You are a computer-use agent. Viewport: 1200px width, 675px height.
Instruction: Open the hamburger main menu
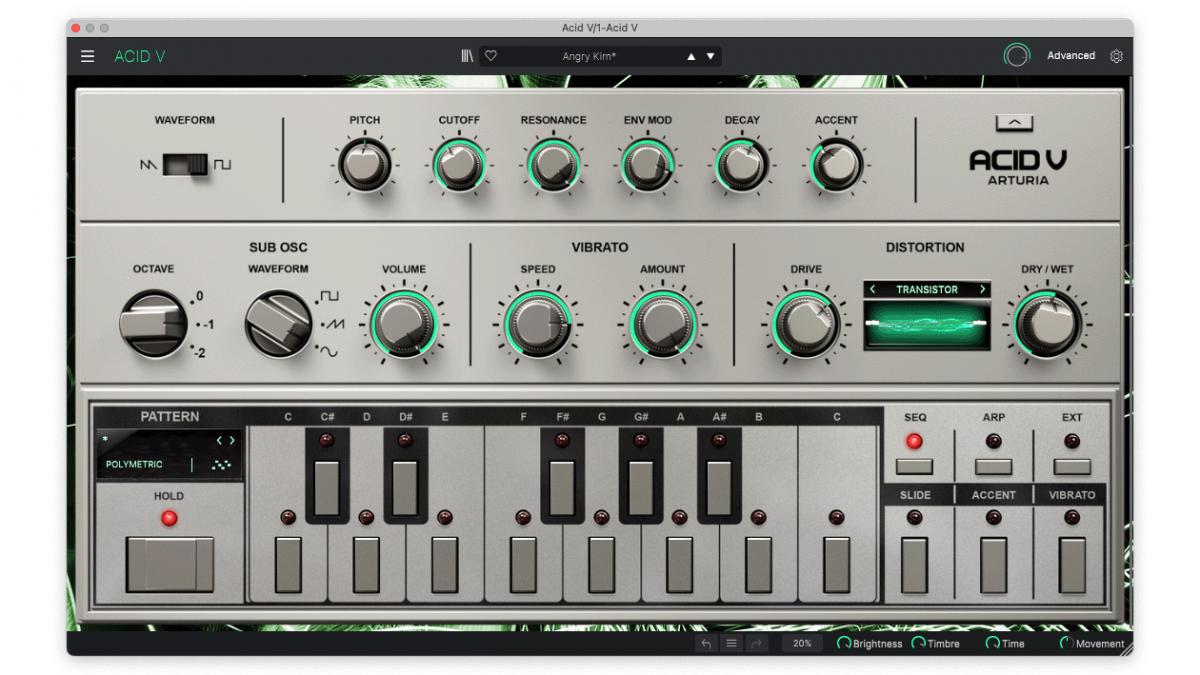point(88,56)
